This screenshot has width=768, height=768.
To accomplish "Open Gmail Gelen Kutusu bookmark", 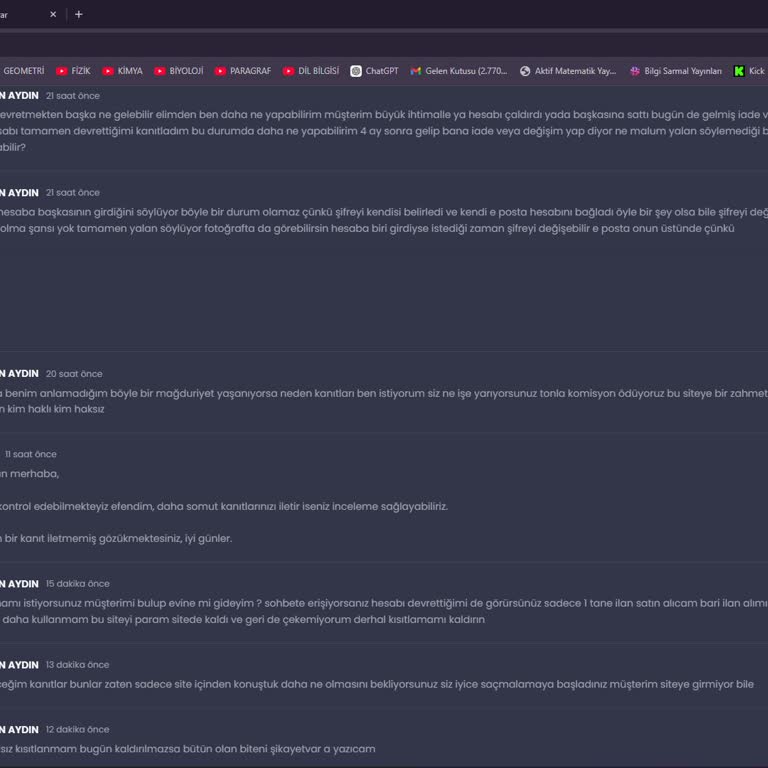I will click(x=459, y=71).
